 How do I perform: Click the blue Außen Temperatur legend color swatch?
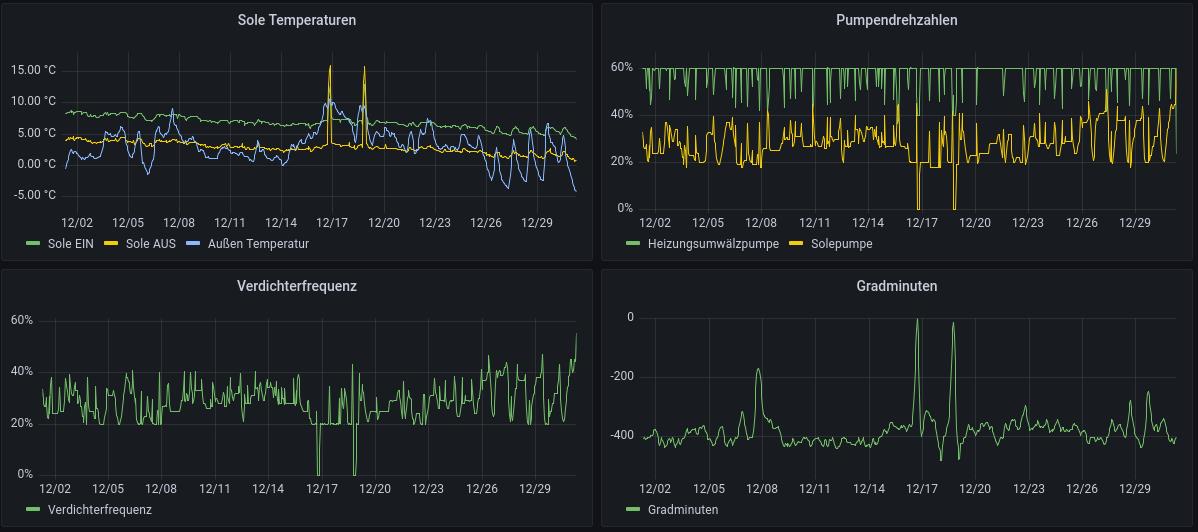coord(195,243)
